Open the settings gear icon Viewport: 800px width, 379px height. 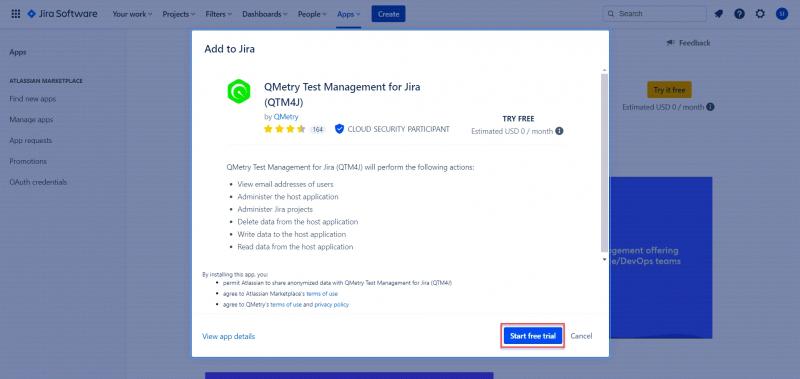(x=760, y=14)
